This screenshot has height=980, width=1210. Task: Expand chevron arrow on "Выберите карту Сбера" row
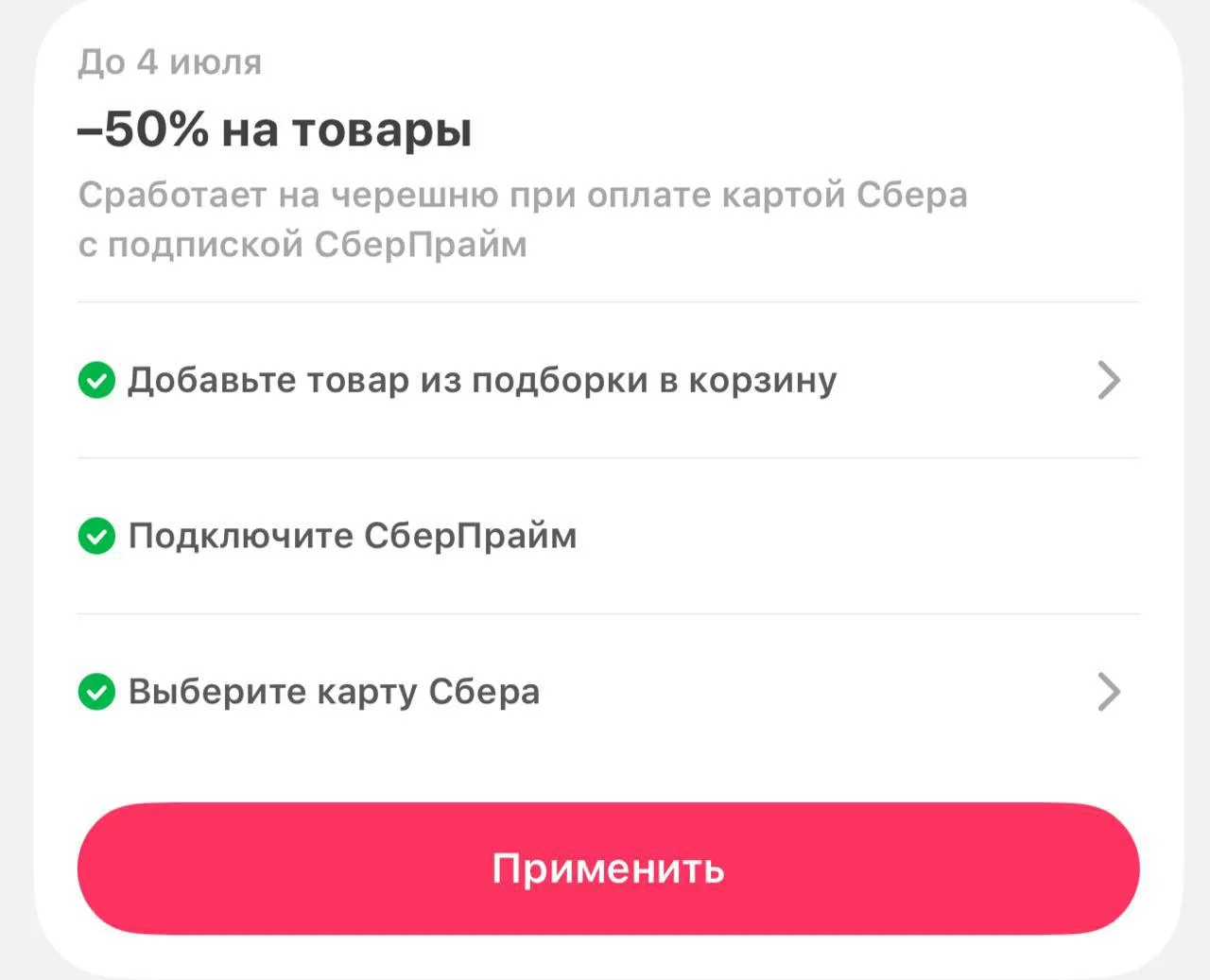click(1109, 692)
